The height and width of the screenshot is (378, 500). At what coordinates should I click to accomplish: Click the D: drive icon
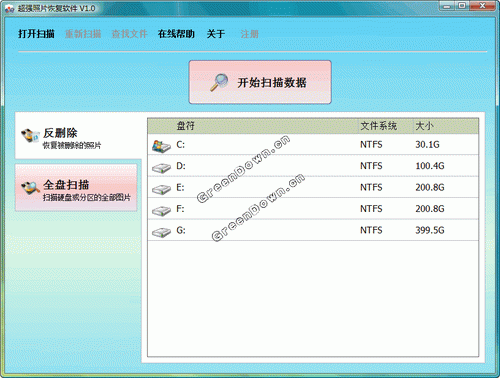tap(161, 168)
